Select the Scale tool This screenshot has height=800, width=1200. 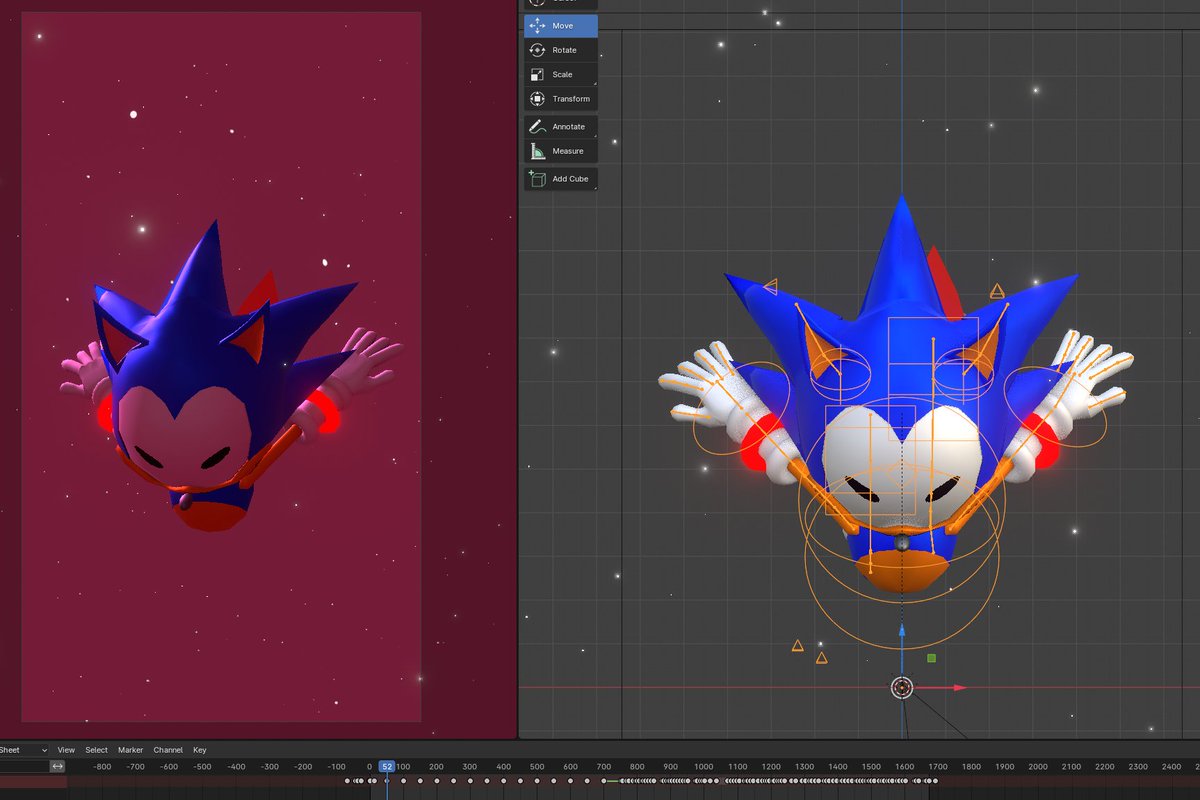[561, 74]
